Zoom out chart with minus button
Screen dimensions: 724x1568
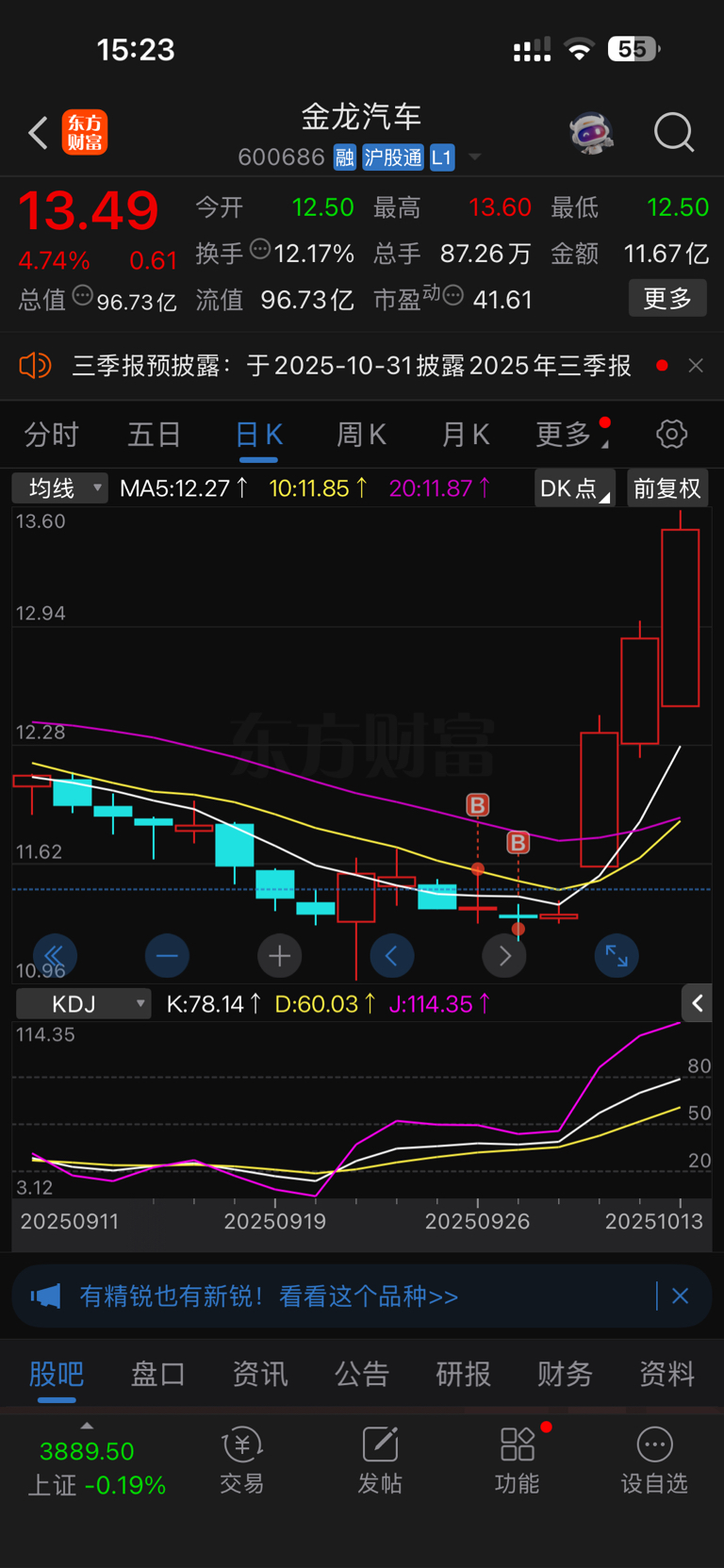(167, 956)
